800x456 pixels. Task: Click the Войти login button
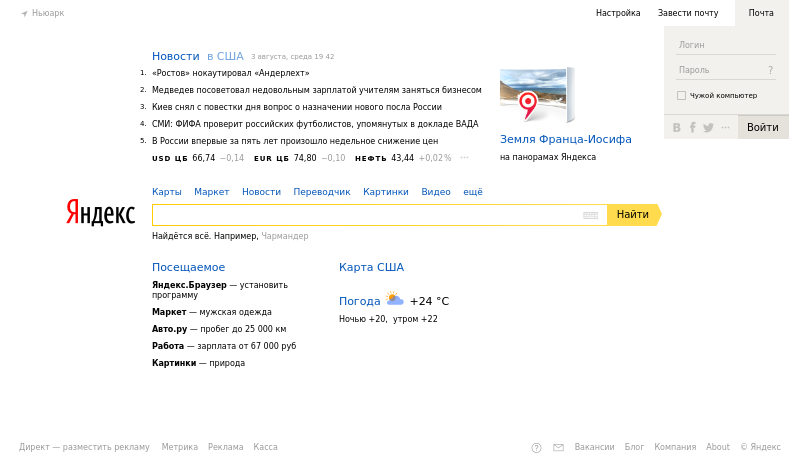(x=763, y=127)
